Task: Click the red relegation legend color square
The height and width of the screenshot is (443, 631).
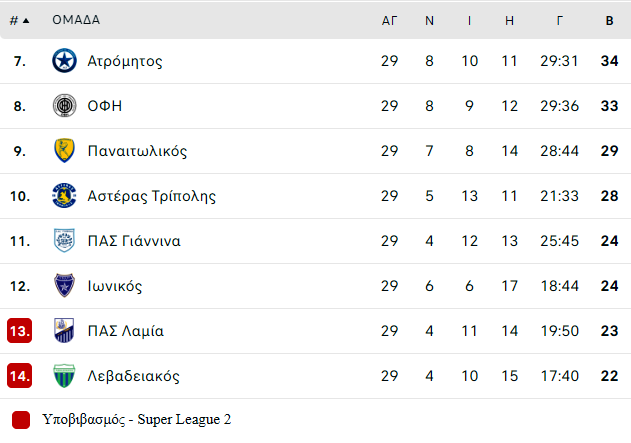Action: tap(21, 420)
